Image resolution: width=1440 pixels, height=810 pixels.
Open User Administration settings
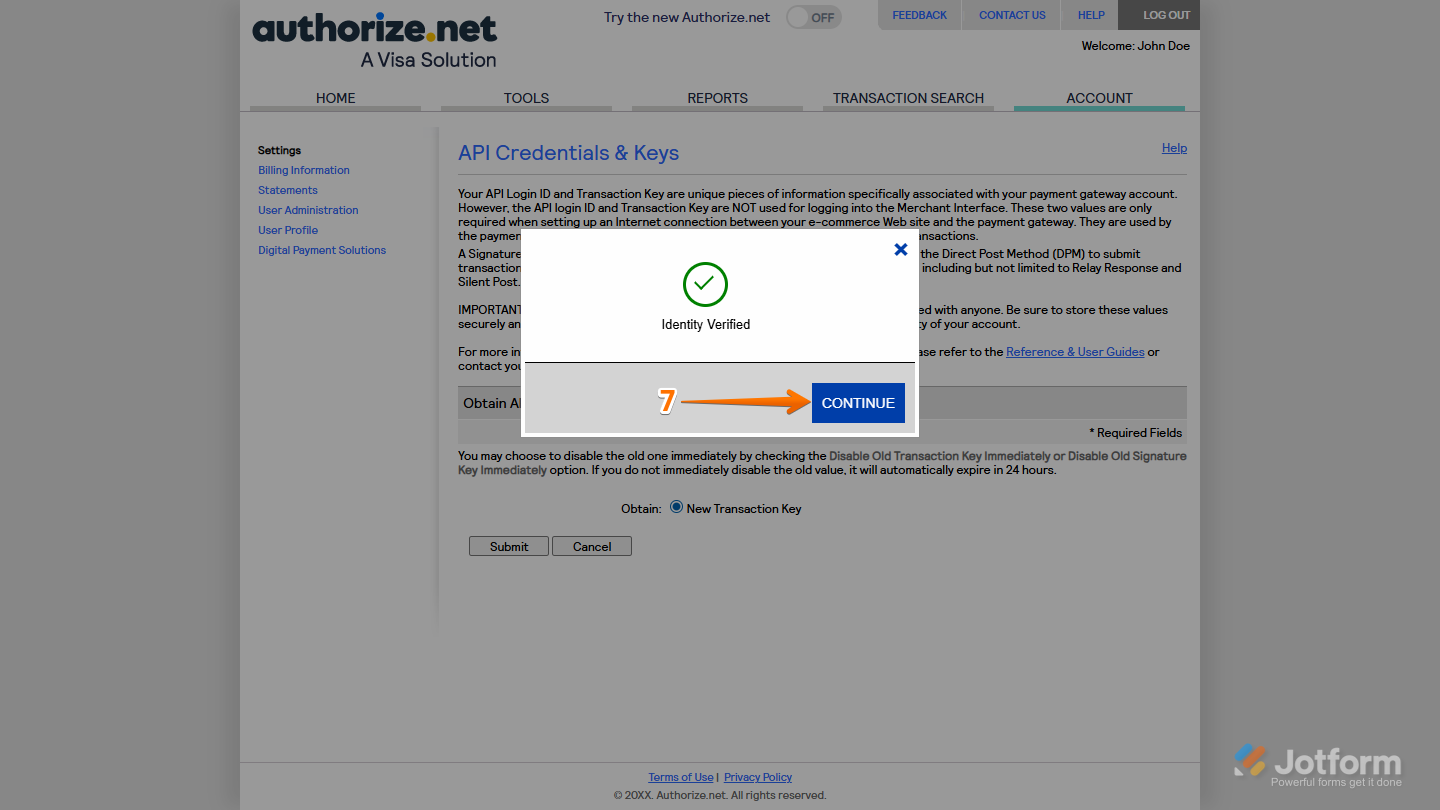pyautogui.click(x=307, y=210)
